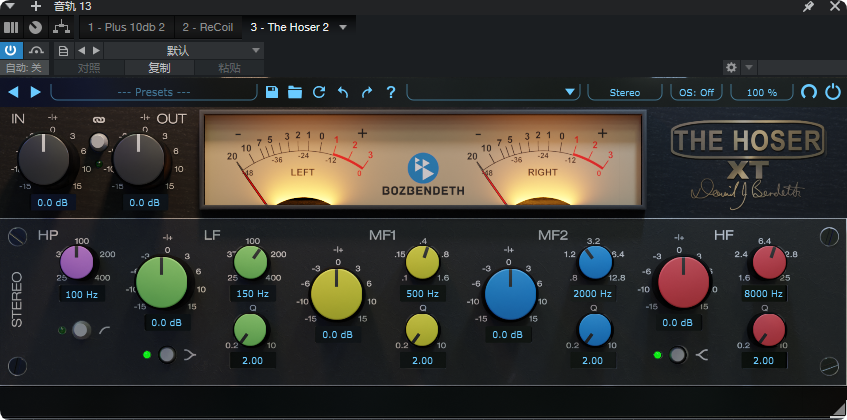Click the 100 Hz HP value field
This screenshot has height=420, width=847.
[x=82, y=295]
